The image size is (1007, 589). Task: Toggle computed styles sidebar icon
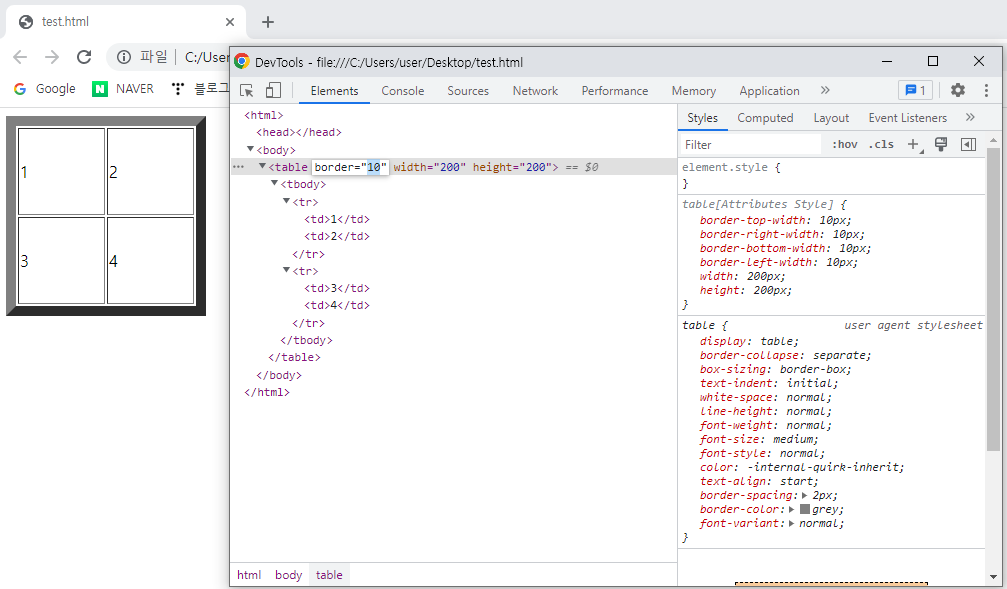968,145
